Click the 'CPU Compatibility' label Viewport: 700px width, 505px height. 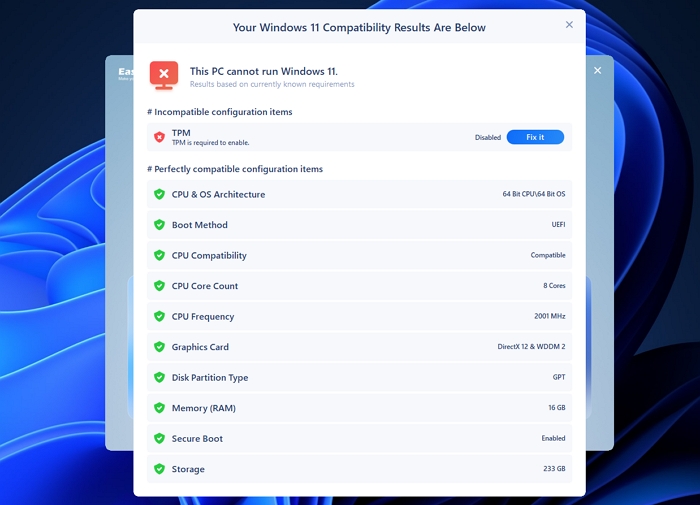[209, 255]
